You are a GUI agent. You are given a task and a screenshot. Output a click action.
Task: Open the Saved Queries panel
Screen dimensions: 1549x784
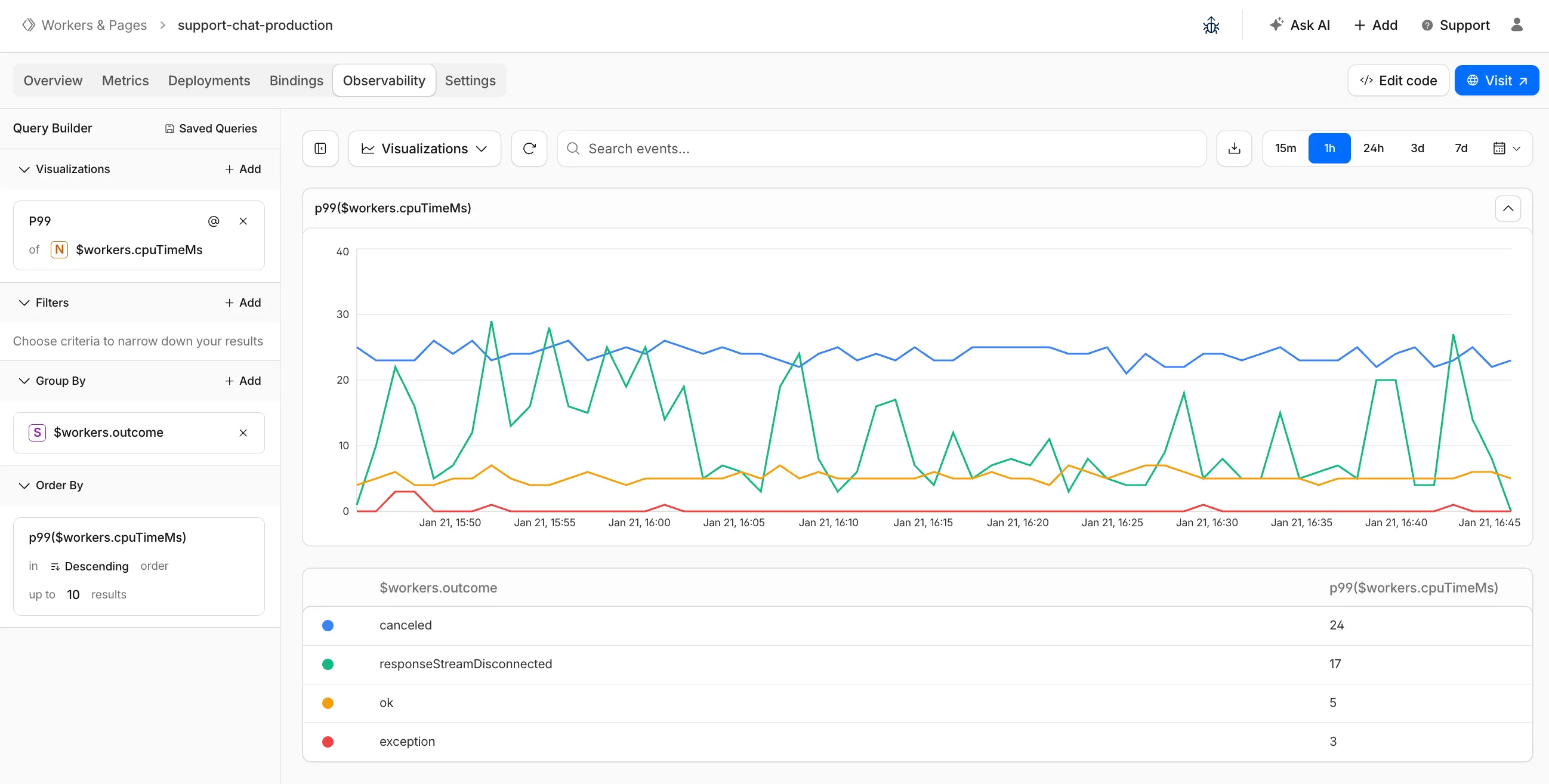[210, 128]
